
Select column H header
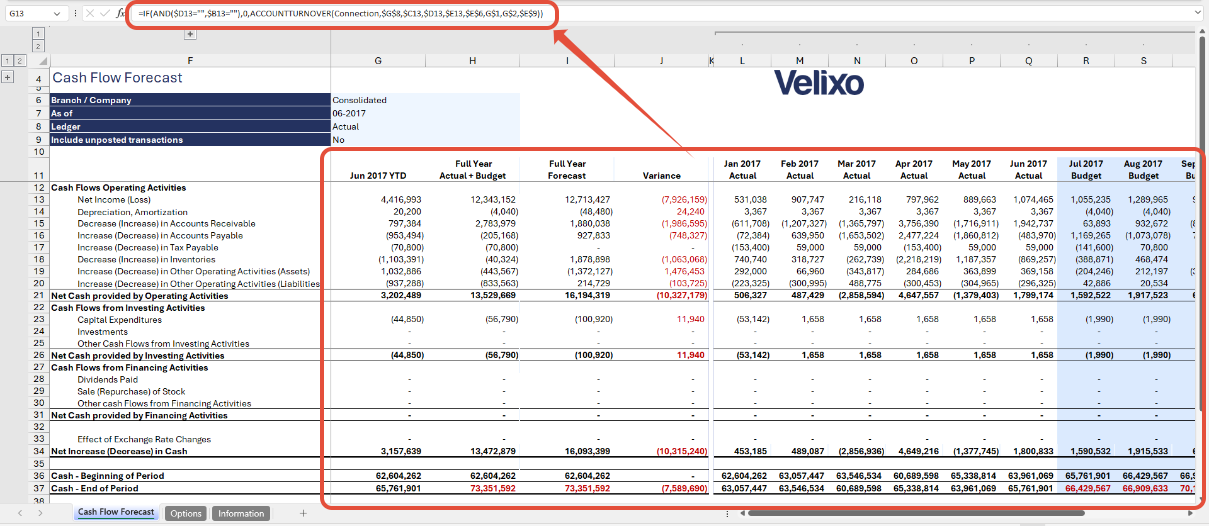point(472,61)
